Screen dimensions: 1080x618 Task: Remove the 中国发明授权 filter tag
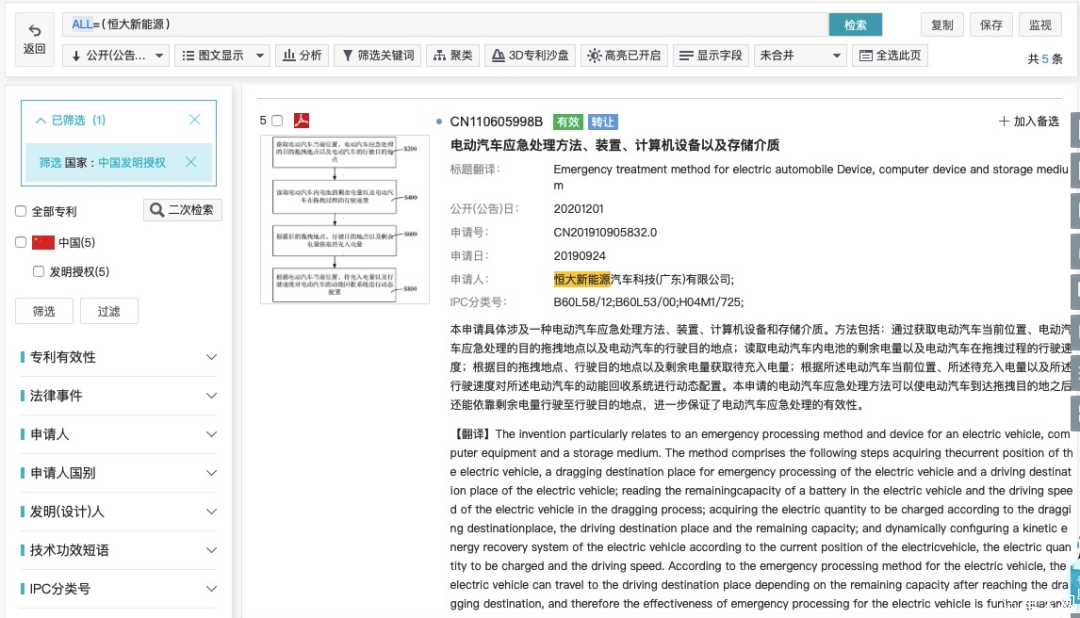point(191,162)
